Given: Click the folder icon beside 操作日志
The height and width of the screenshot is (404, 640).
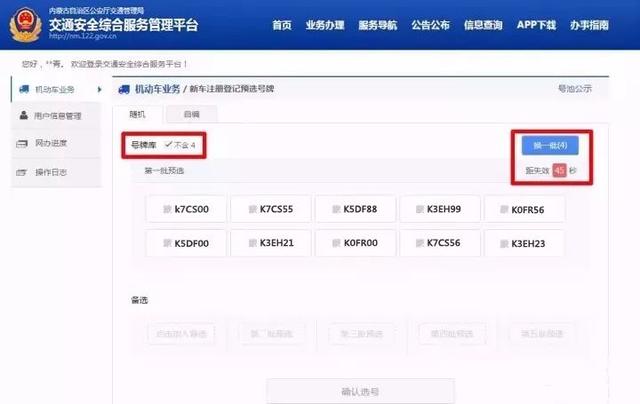Looking at the screenshot, I should click(x=22, y=172).
